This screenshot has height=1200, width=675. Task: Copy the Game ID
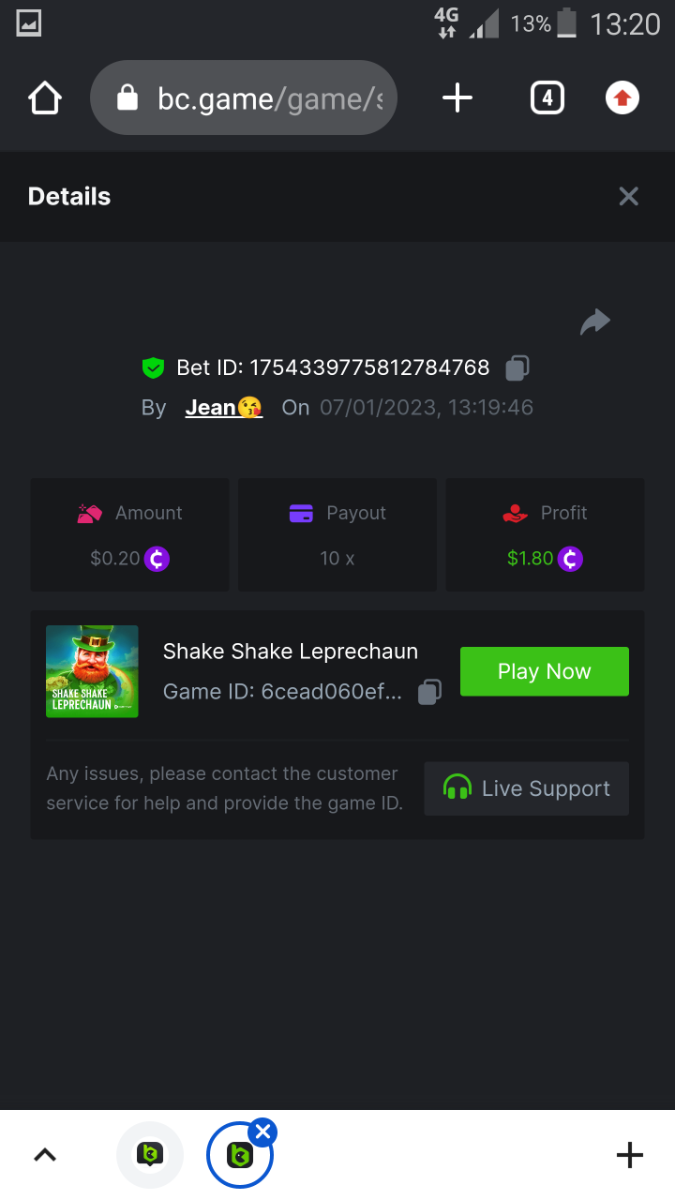click(429, 692)
